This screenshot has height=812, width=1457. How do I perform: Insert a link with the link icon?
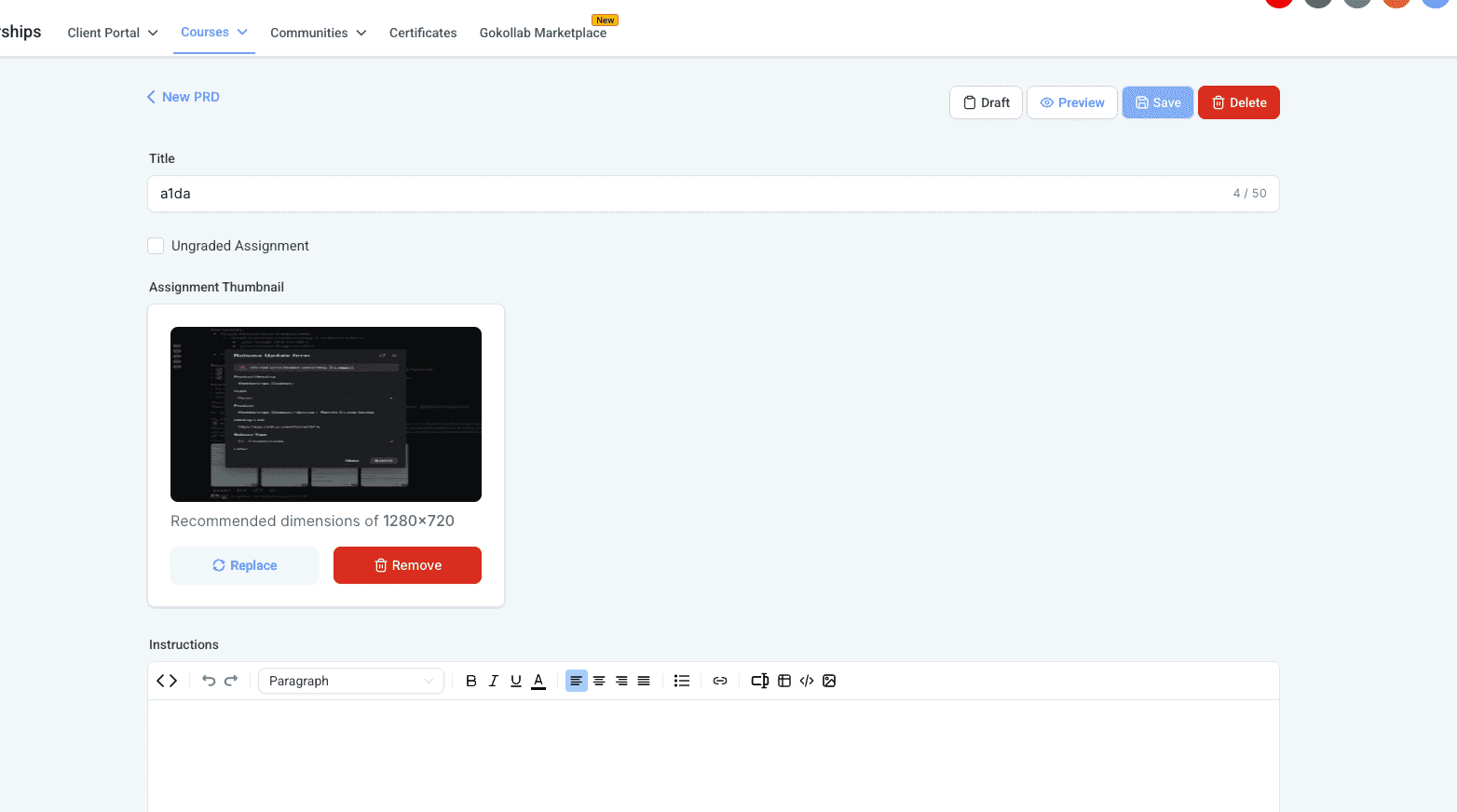[x=720, y=681]
